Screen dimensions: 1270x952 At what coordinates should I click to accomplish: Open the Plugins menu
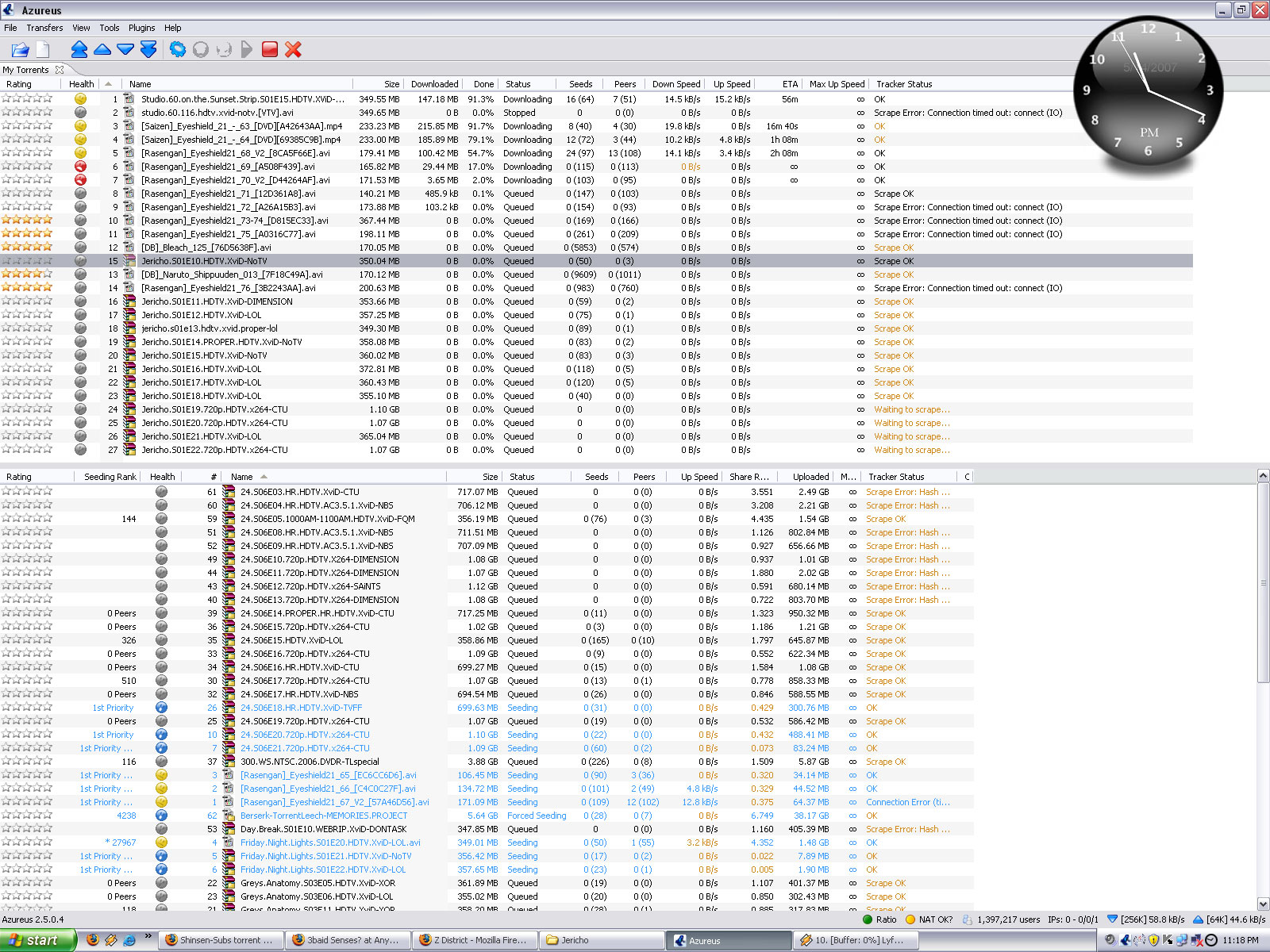[142, 28]
